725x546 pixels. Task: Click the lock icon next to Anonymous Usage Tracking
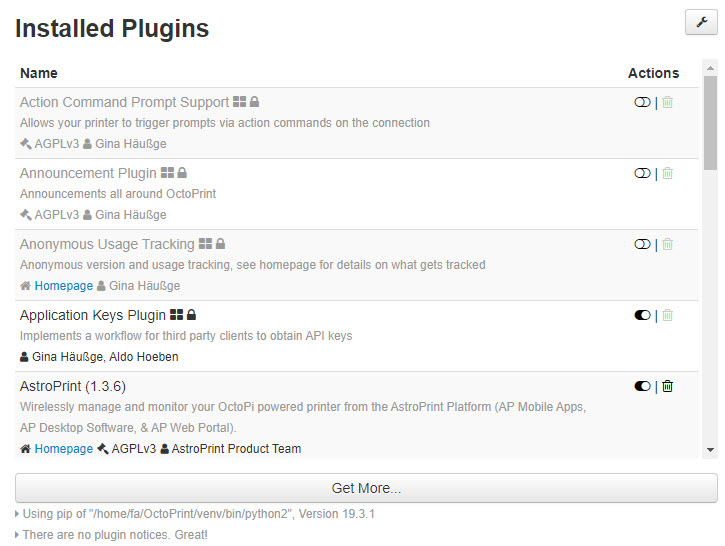coord(221,244)
